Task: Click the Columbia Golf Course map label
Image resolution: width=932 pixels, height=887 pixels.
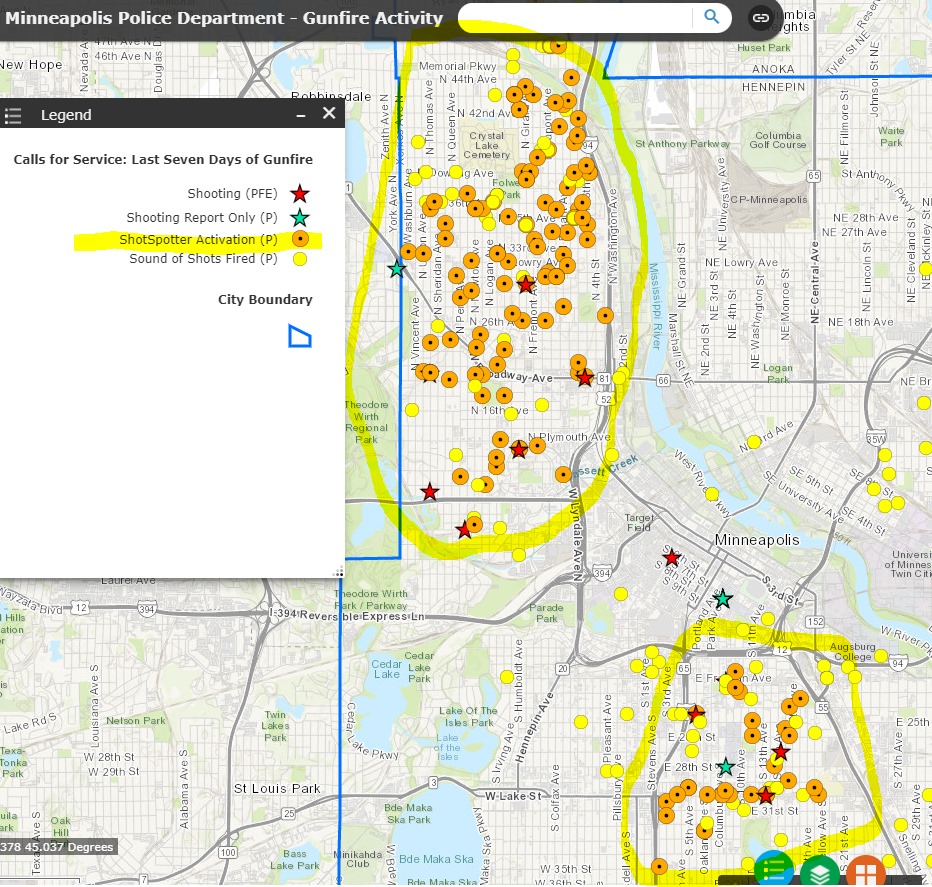Action: pos(777,140)
